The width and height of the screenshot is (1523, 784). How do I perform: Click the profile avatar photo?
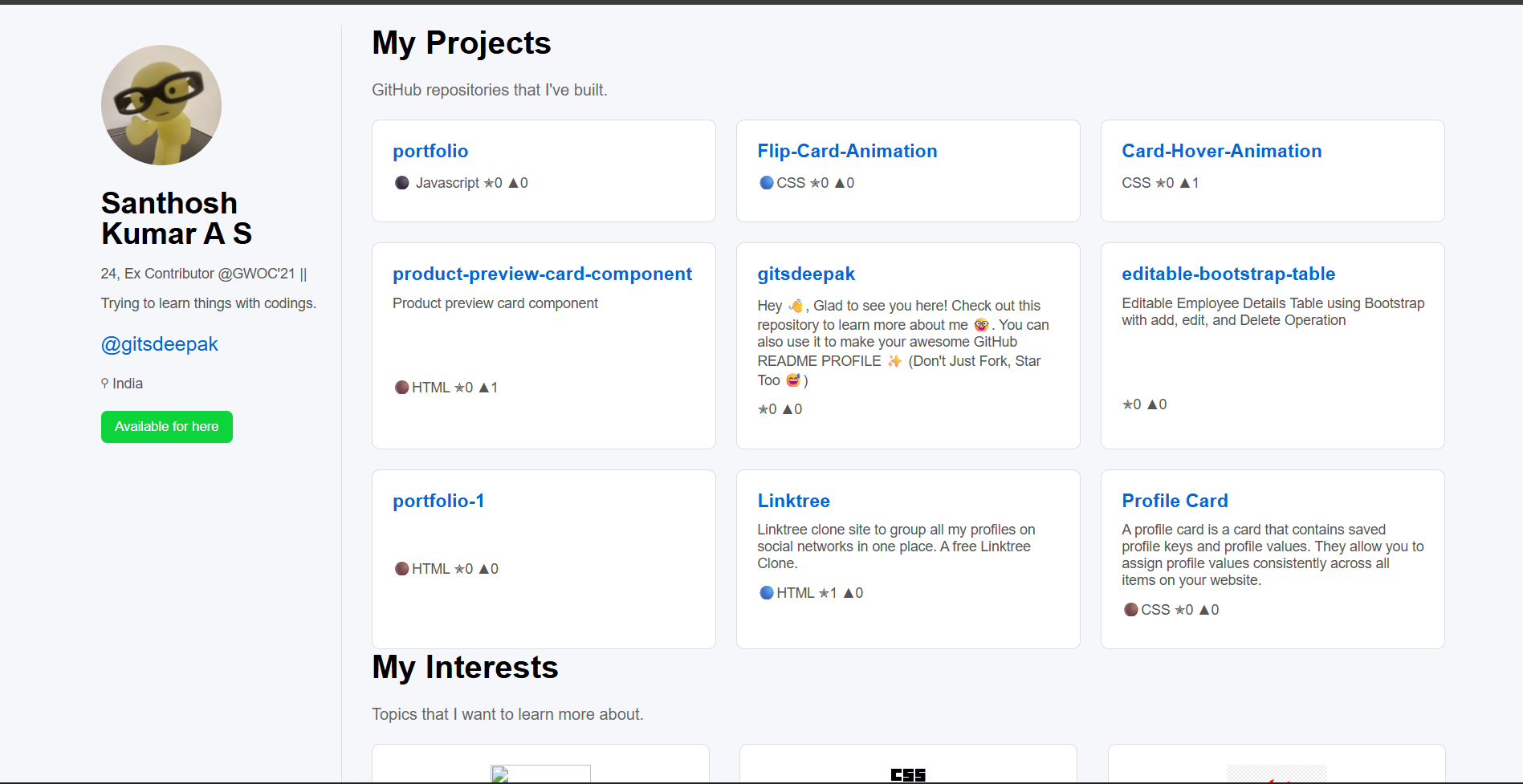(x=161, y=105)
